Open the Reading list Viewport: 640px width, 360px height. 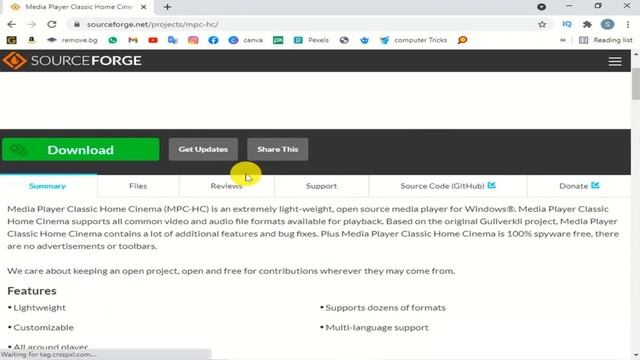tap(606, 40)
